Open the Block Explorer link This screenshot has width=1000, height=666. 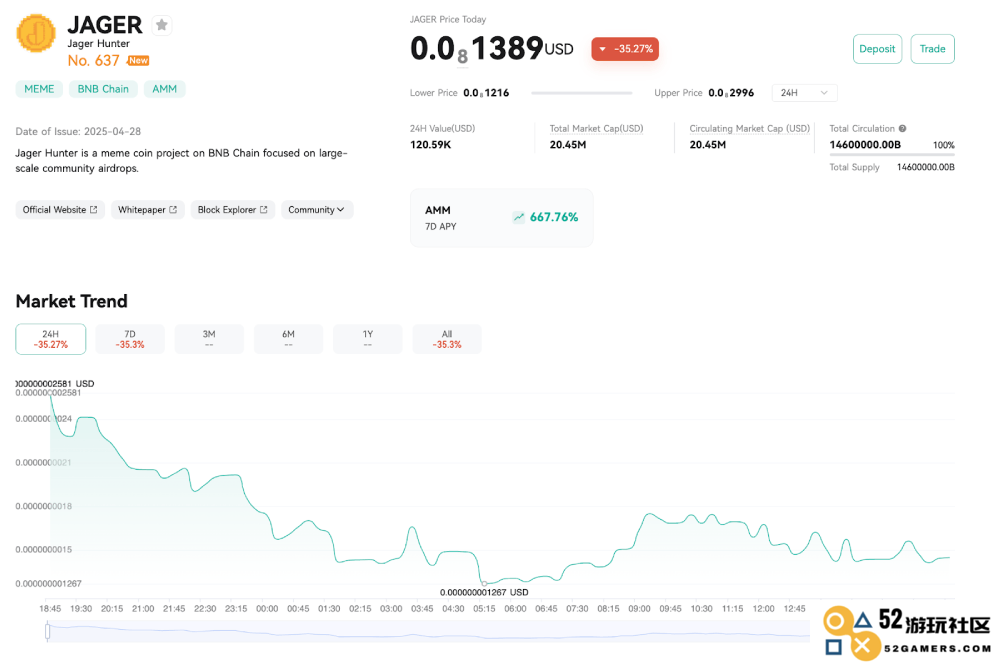233,210
